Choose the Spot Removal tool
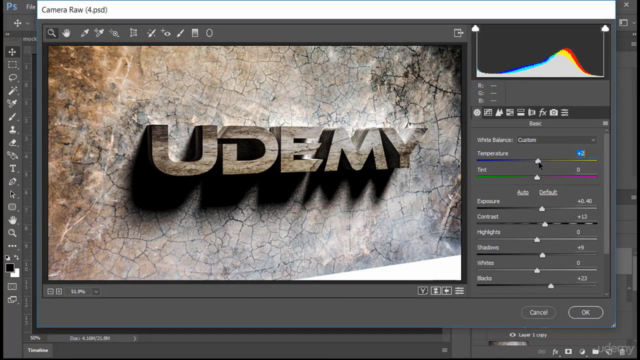 [151, 33]
